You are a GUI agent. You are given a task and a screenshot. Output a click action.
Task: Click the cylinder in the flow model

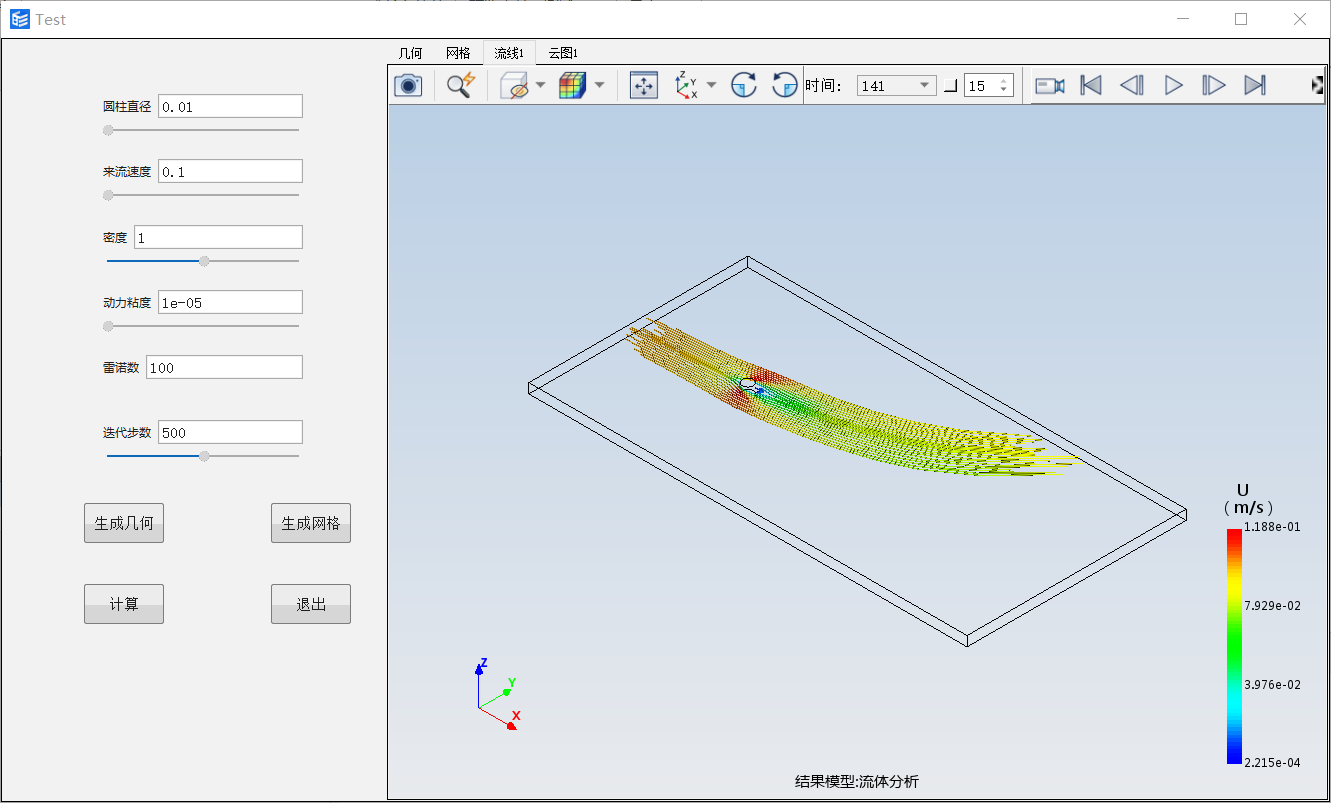click(x=747, y=384)
